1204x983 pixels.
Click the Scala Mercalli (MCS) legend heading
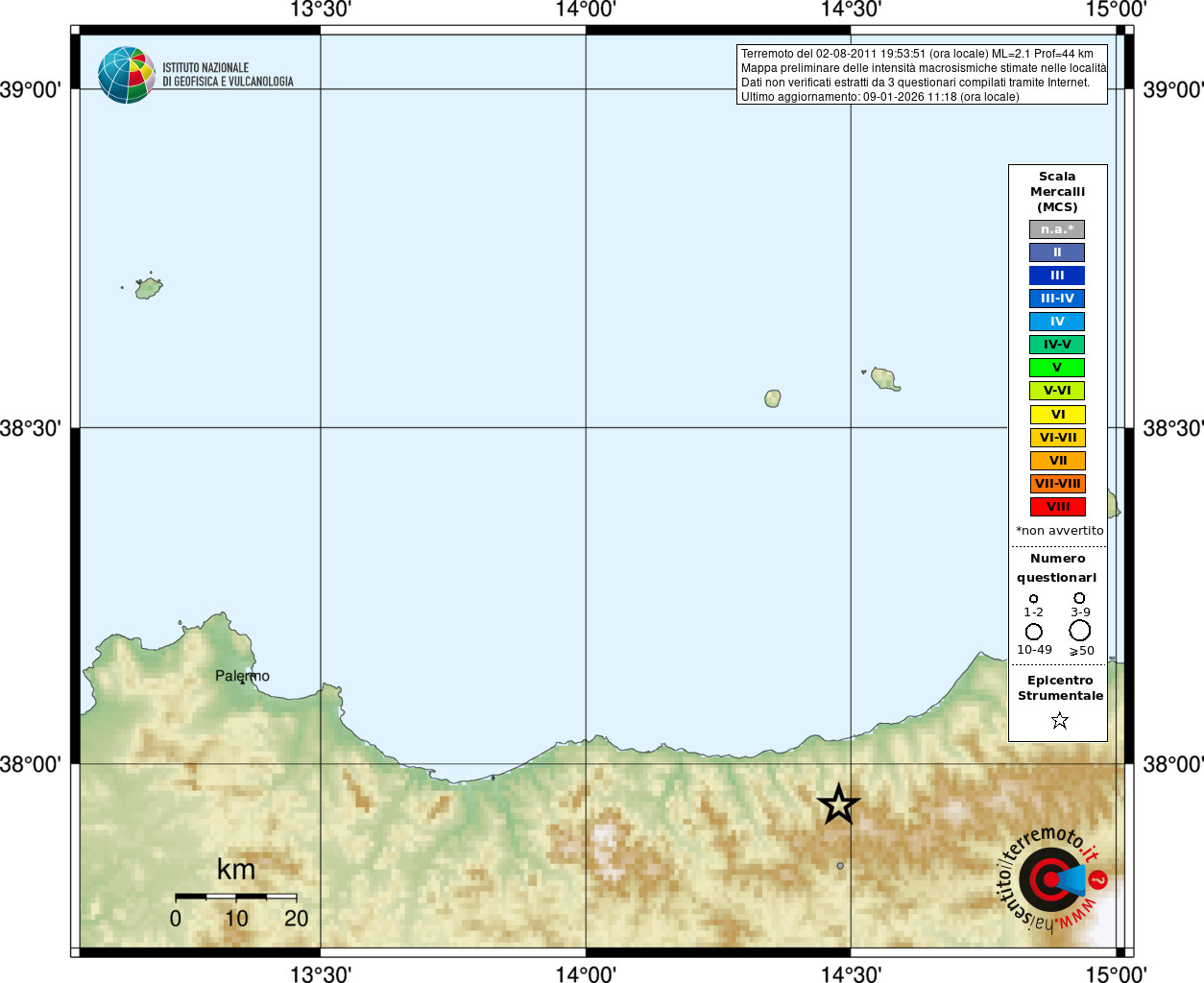click(x=1057, y=192)
